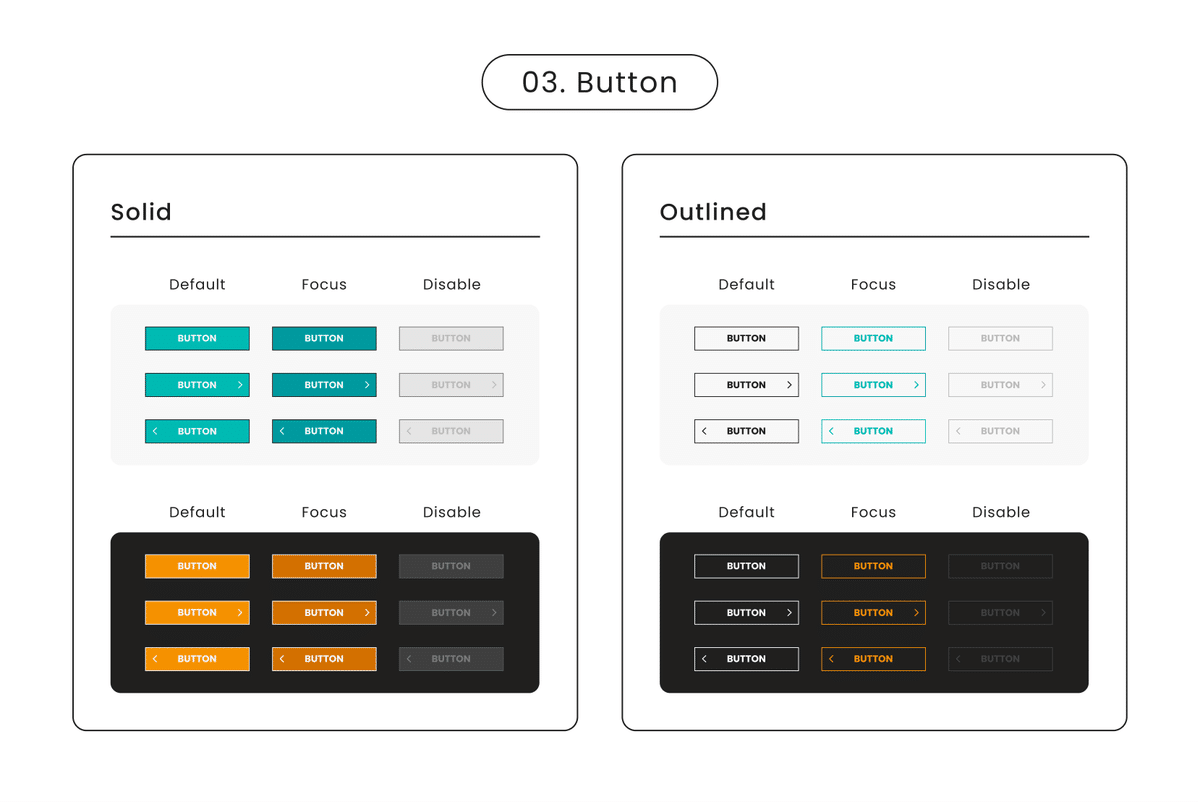Click right chevron on dark-teal Solid Focus button
This screenshot has width=1200, height=804.
[x=367, y=385]
